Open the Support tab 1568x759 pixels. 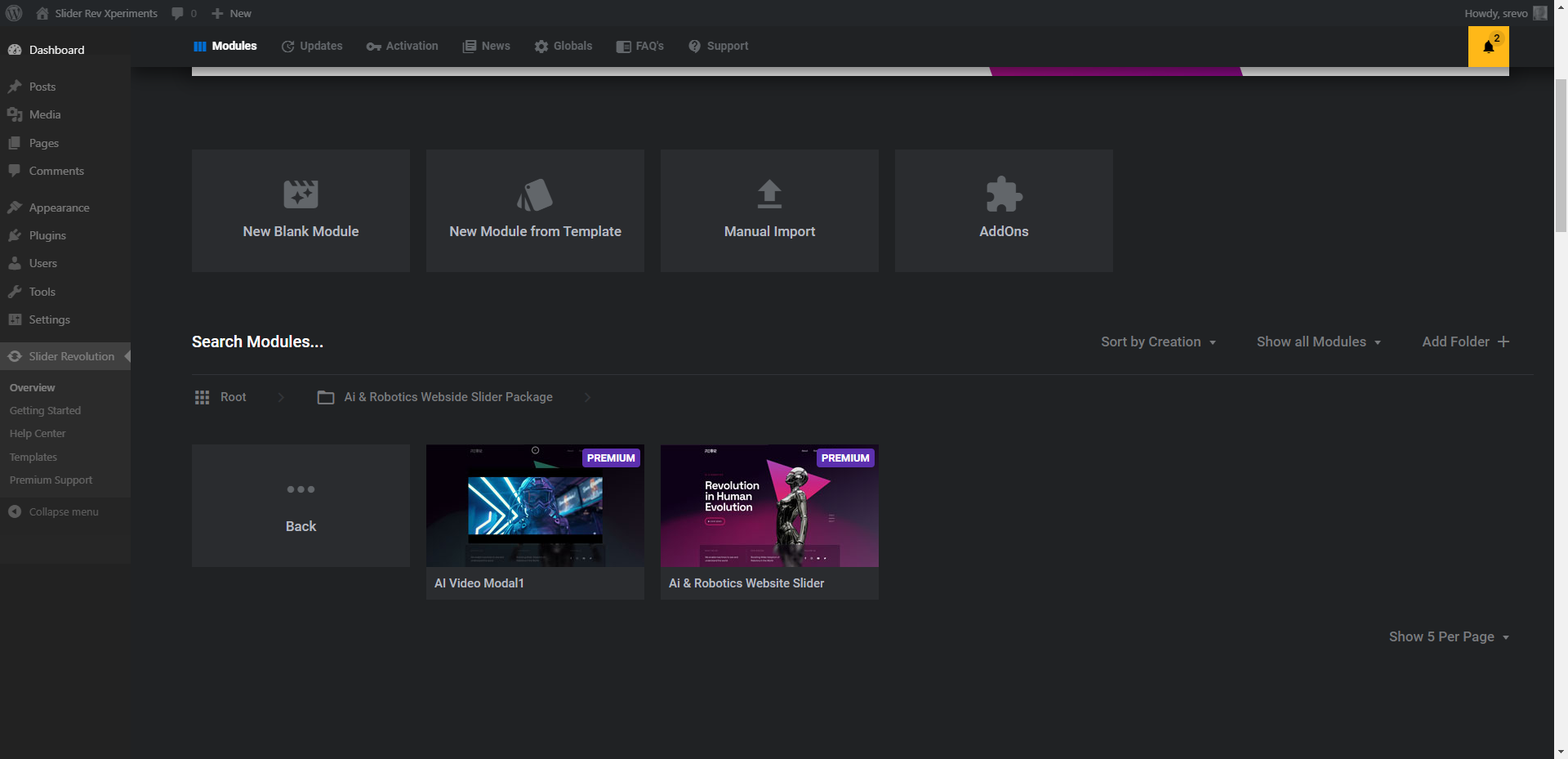coord(718,46)
